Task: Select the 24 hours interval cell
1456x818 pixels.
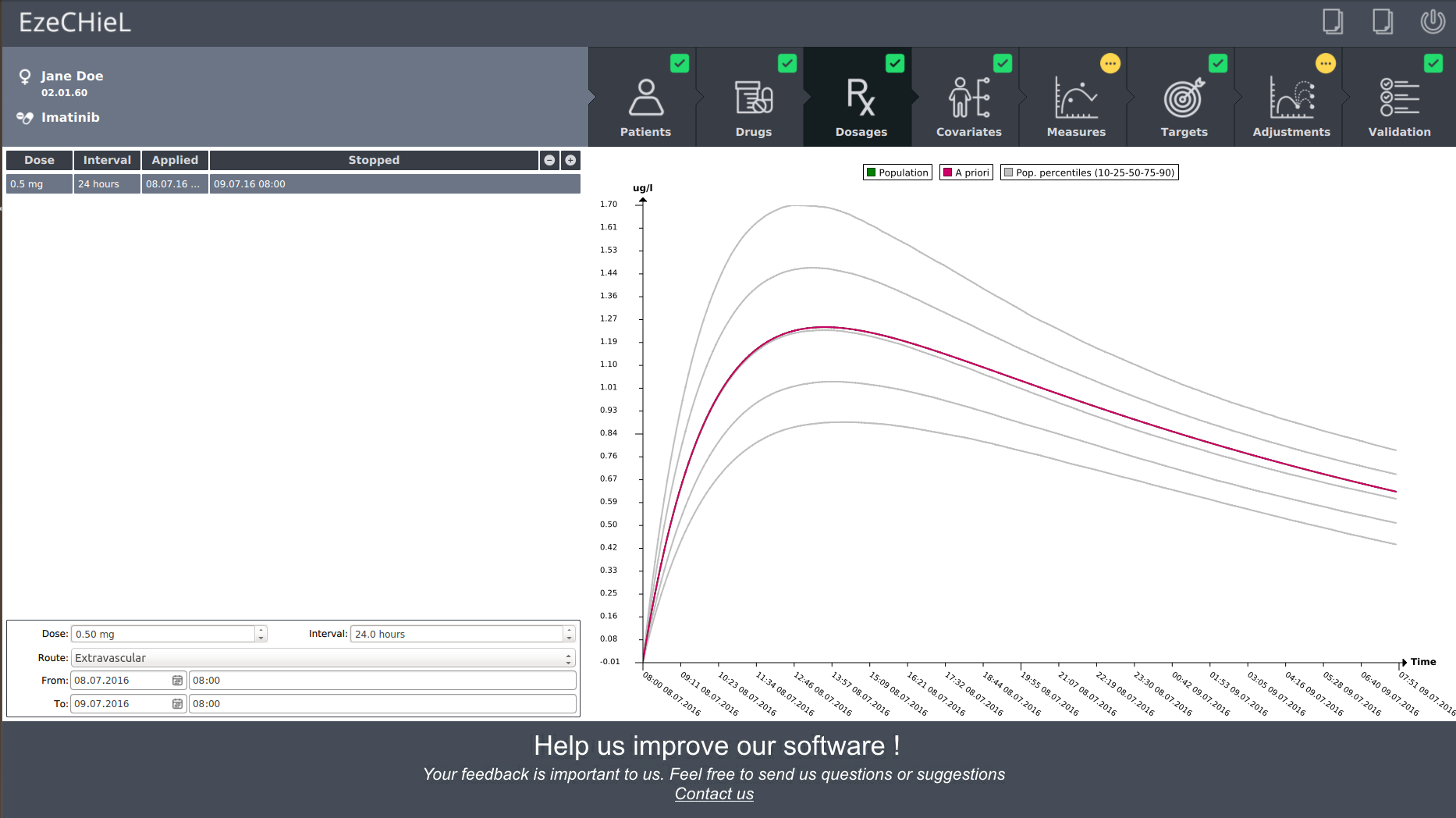Action: pos(107,184)
